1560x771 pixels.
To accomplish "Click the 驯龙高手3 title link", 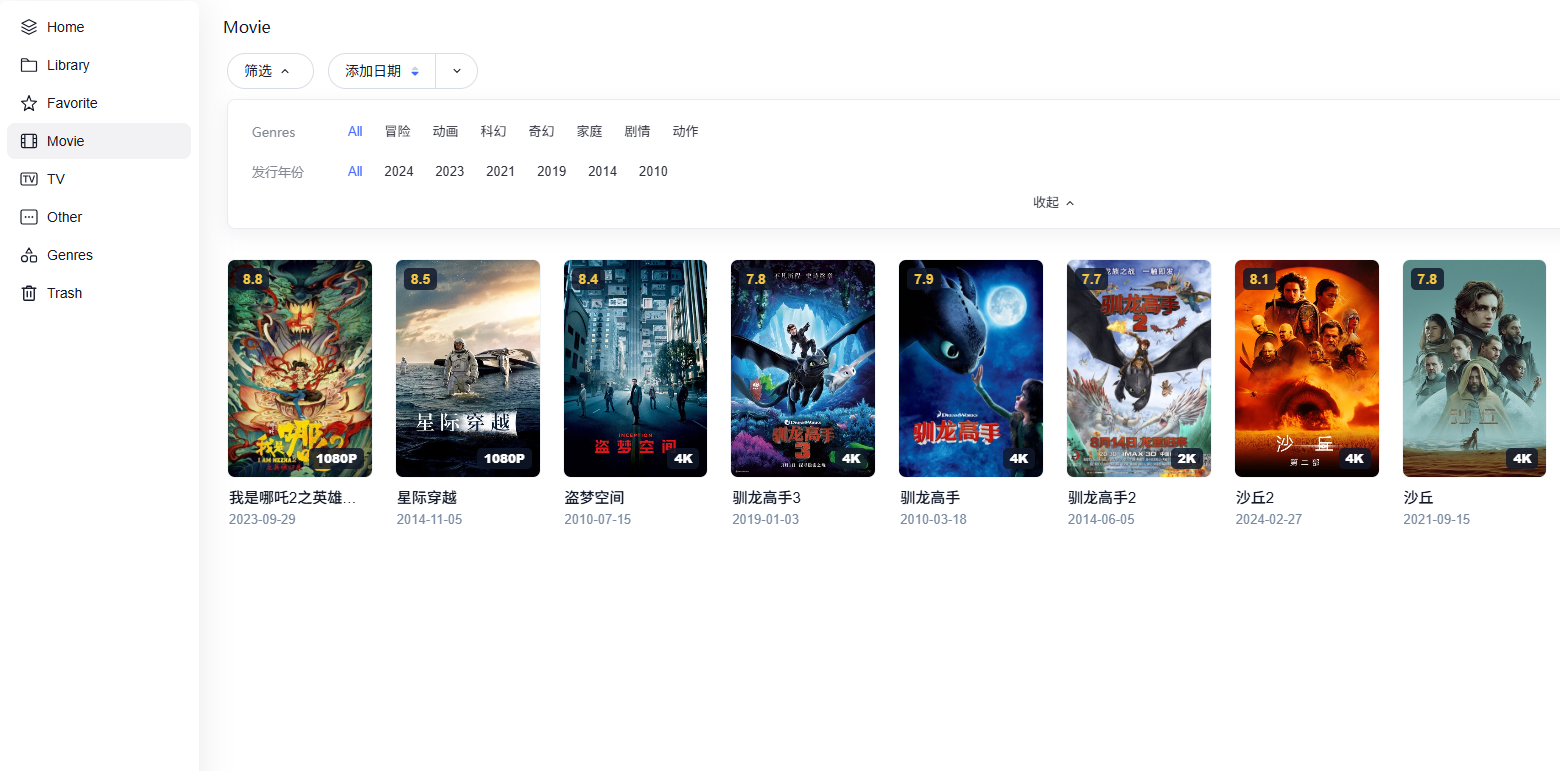I will (x=767, y=497).
